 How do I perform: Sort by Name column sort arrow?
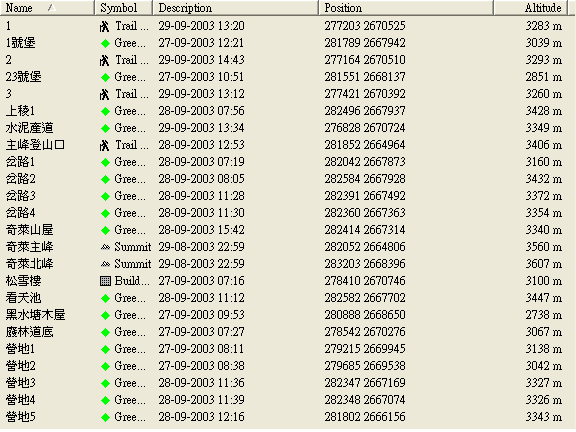tap(52, 7)
